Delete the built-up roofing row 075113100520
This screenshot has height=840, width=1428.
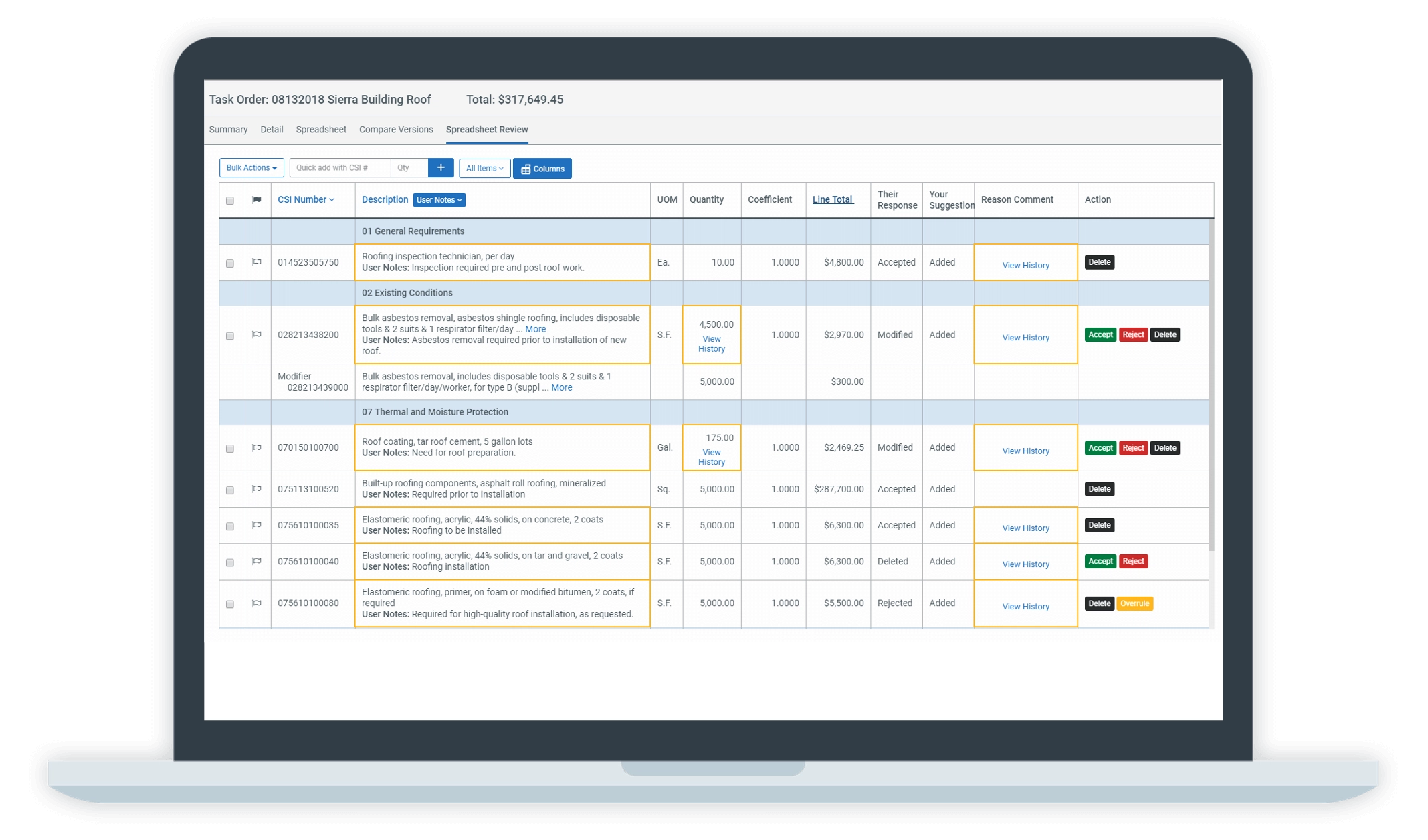coord(1099,489)
